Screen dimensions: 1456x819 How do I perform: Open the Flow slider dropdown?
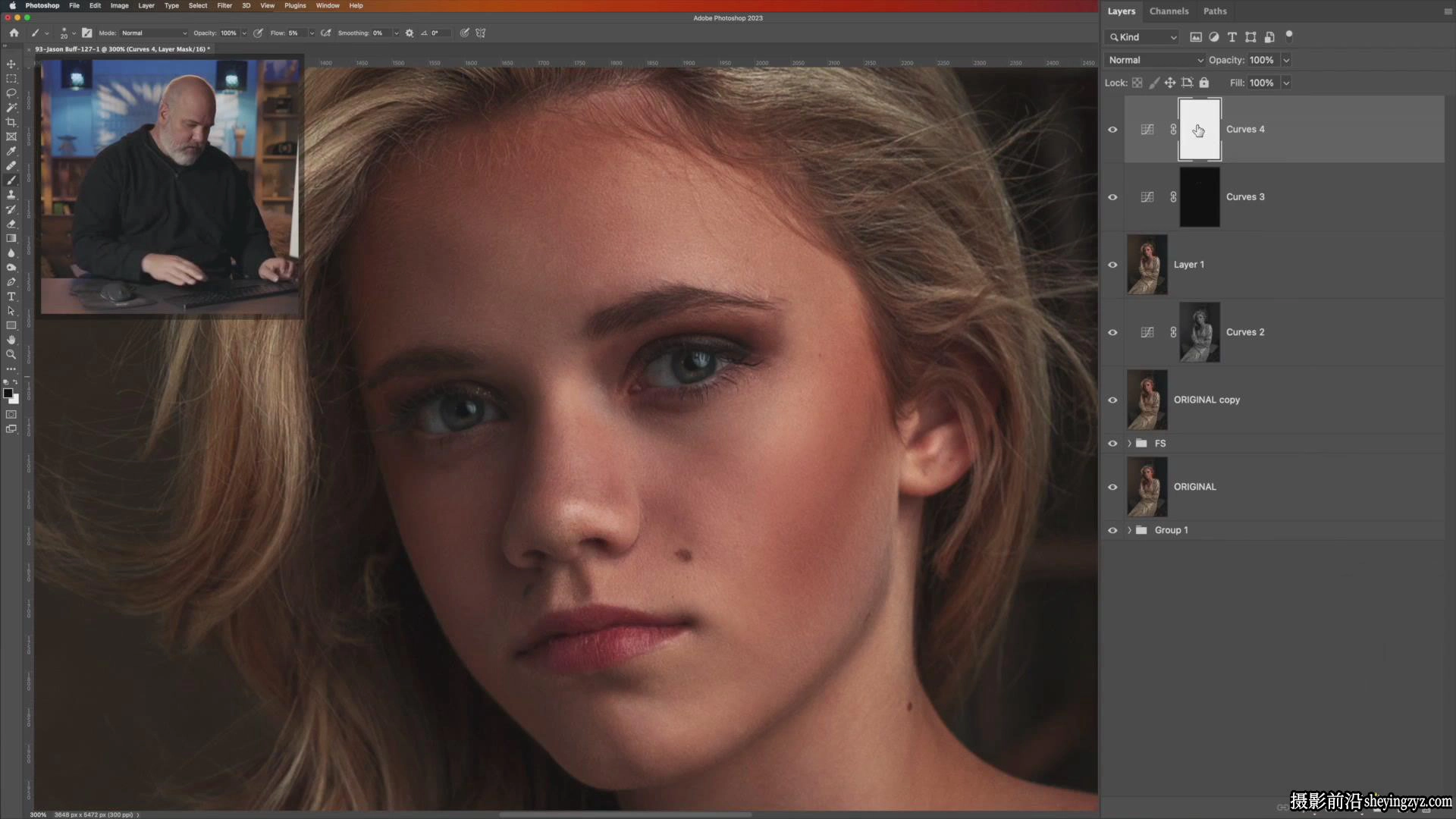click(312, 33)
